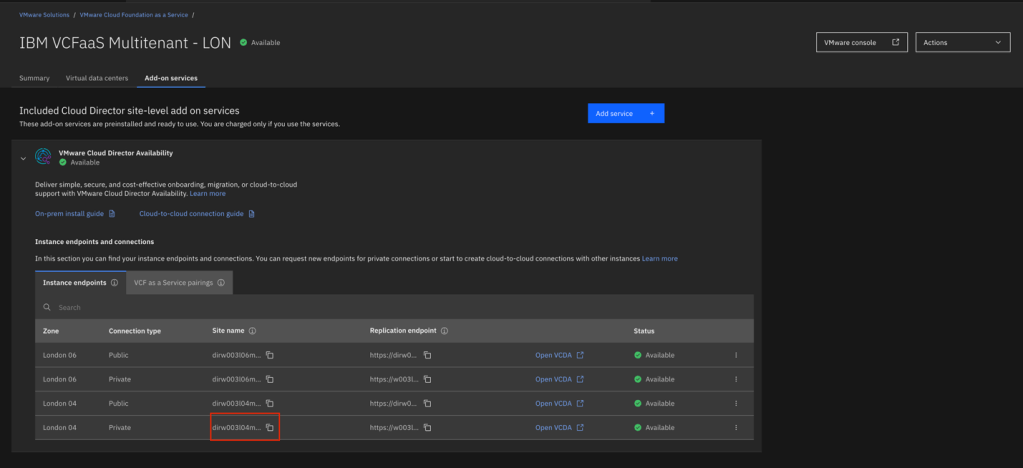Open overflow menu for London 06 Public row
This screenshot has height=468, width=1023.
tap(736, 355)
